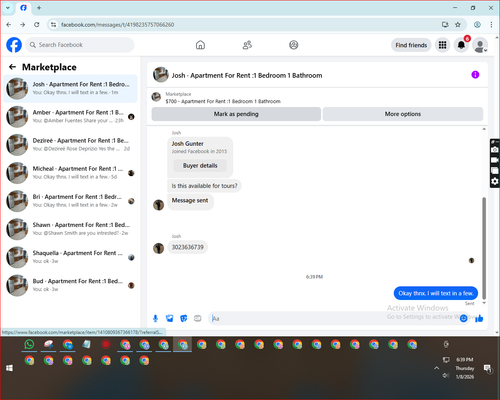Open the volume control in tray
The height and width of the screenshot is (400, 500).
(446, 376)
